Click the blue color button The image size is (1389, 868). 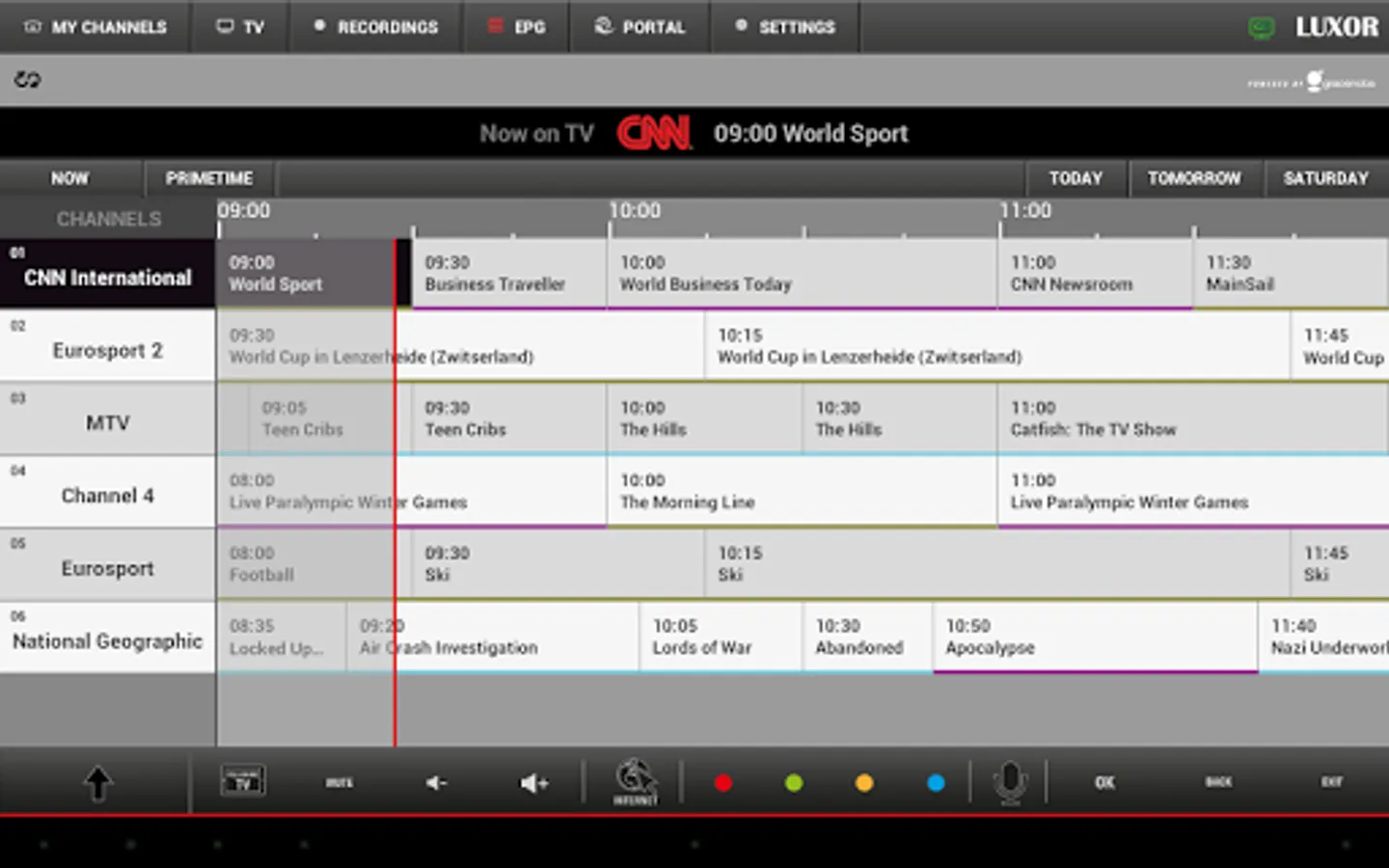[x=936, y=783]
